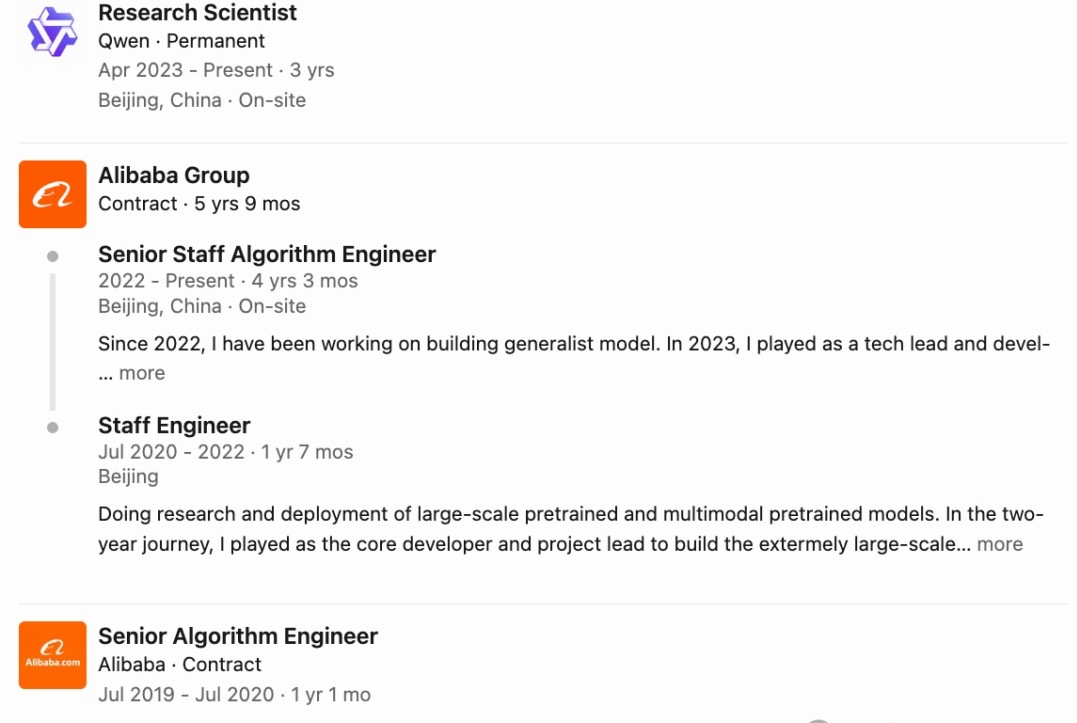
Task: Expand Staff Engineer description via more link
Action: (999, 544)
